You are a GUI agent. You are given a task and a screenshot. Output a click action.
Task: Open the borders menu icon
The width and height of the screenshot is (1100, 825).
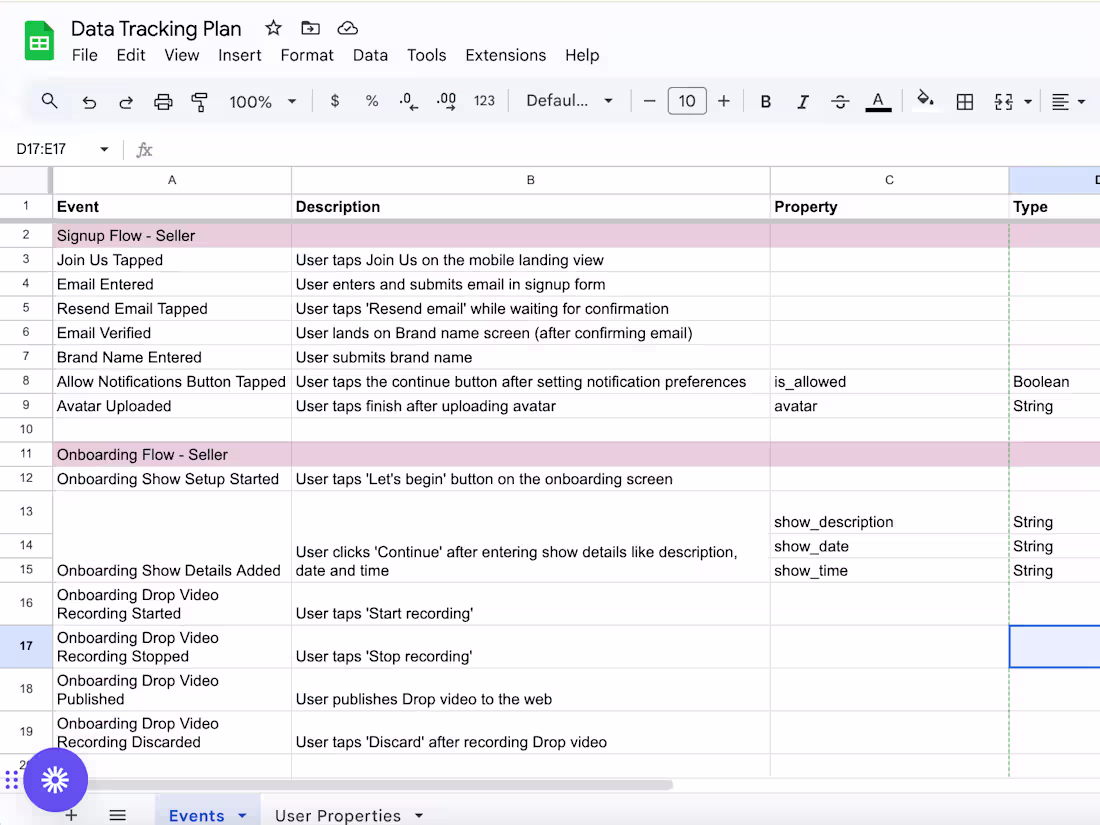pos(964,101)
